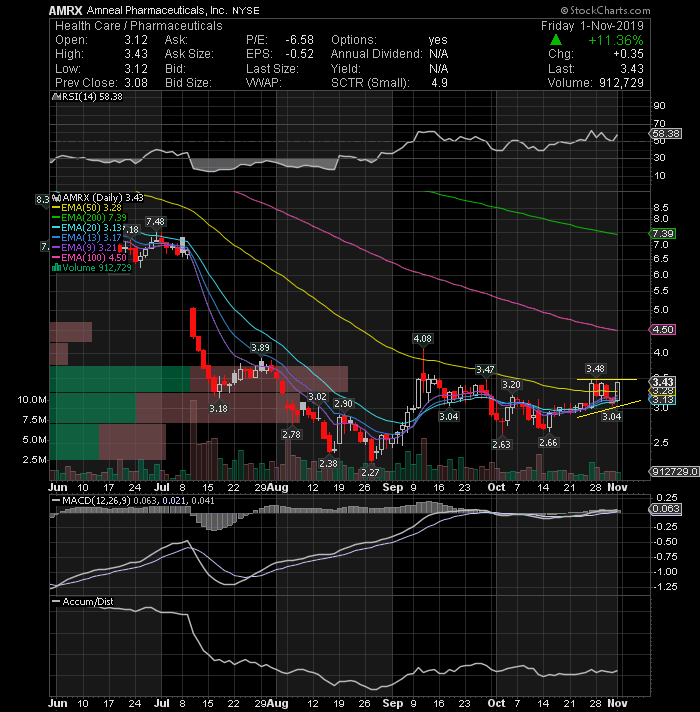Click the 3.47 price callout
Screen dimensions: 700x712
pyautogui.click(x=485, y=370)
